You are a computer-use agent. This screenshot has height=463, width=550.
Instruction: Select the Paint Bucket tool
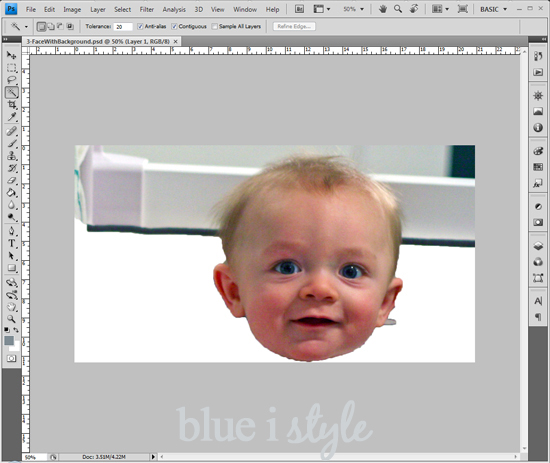click(x=12, y=193)
